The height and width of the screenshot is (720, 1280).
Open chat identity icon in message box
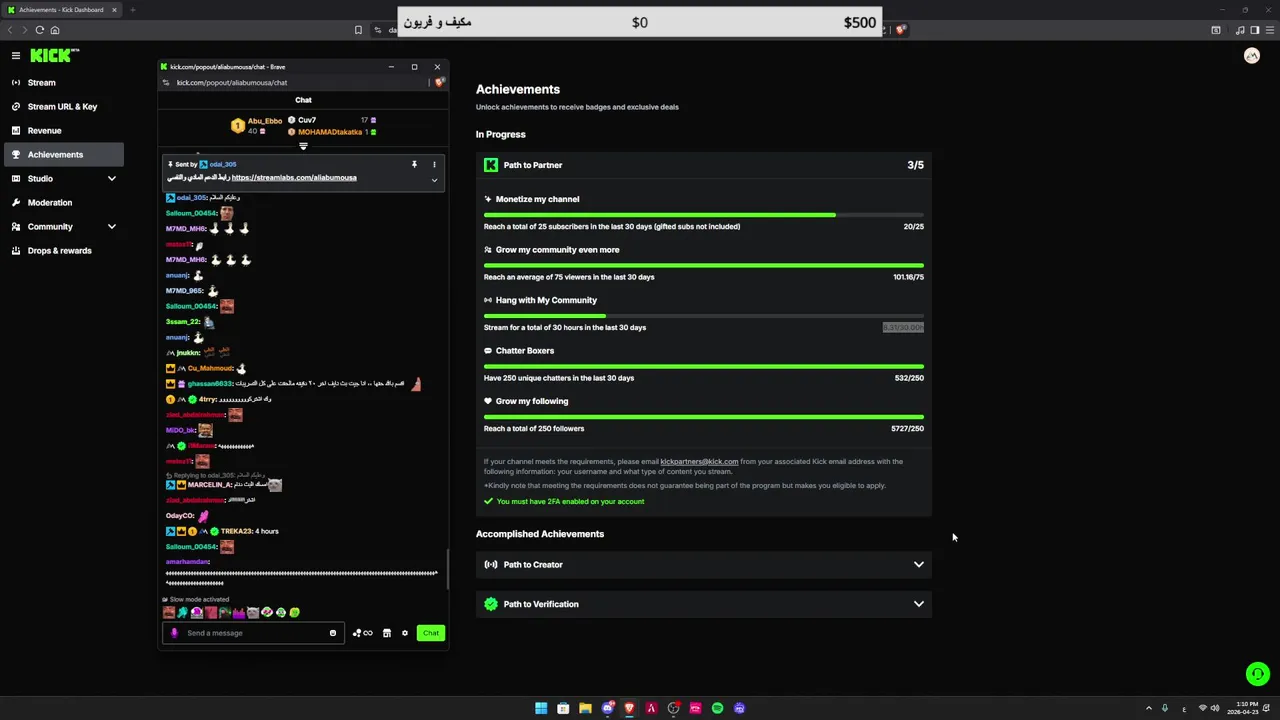(174, 633)
